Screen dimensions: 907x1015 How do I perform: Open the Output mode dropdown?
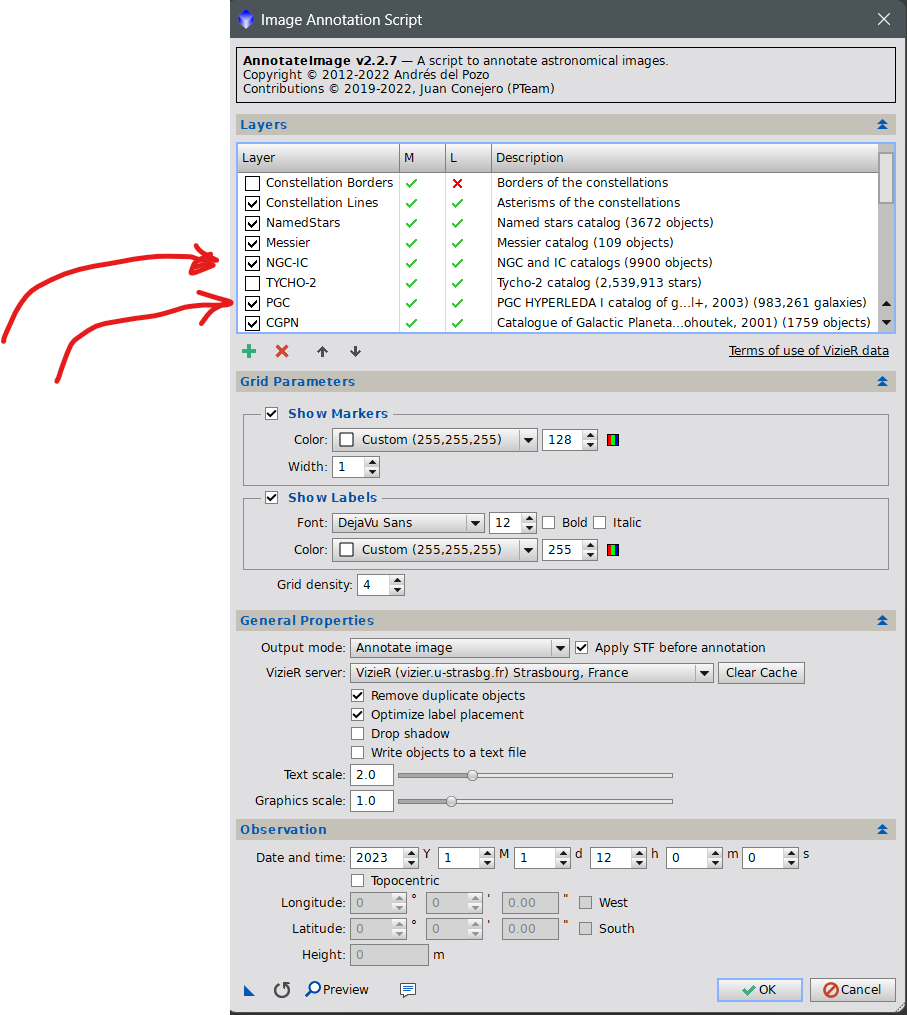click(x=460, y=648)
